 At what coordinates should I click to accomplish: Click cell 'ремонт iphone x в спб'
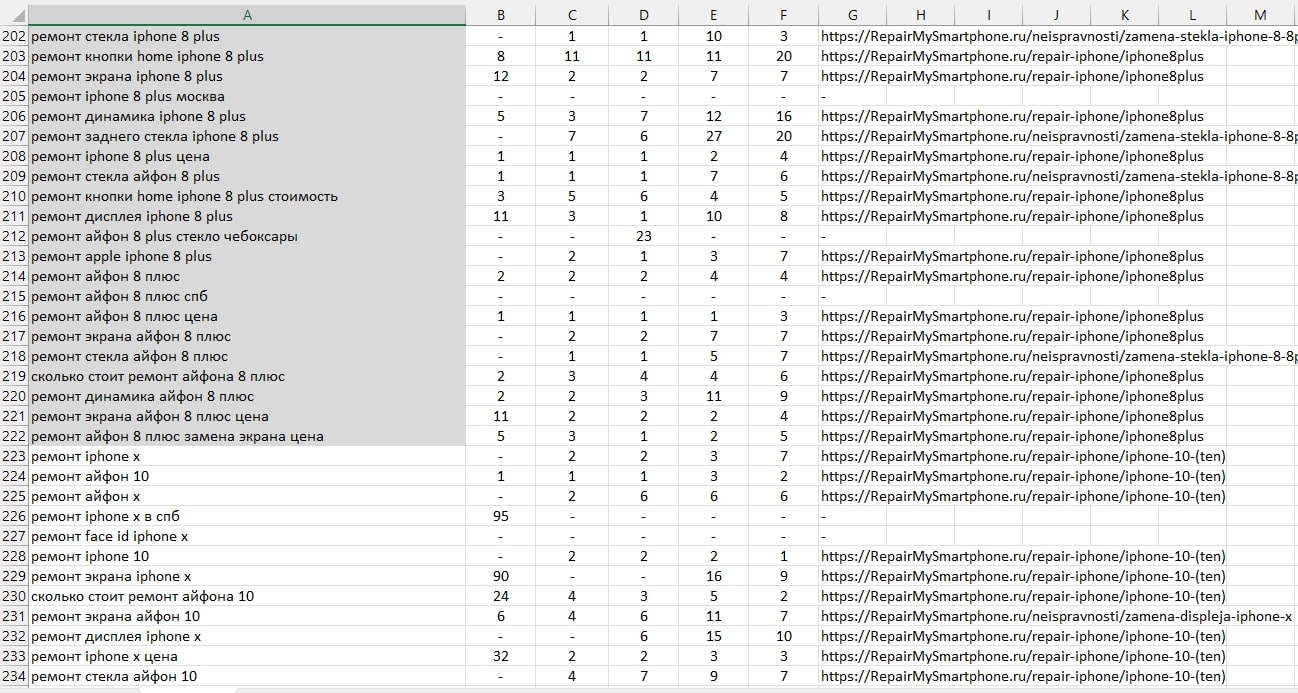(247, 516)
